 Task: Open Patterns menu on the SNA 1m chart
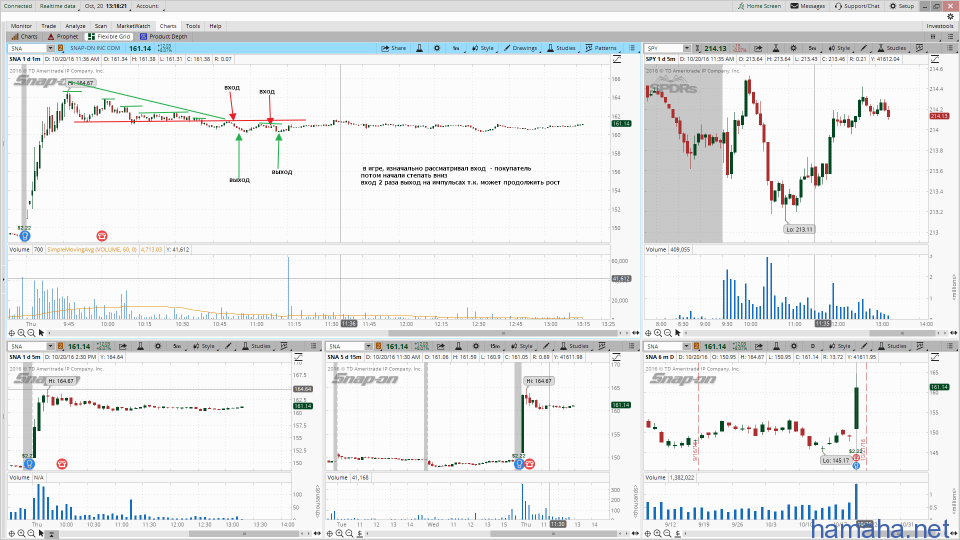[x=601, y=48]
